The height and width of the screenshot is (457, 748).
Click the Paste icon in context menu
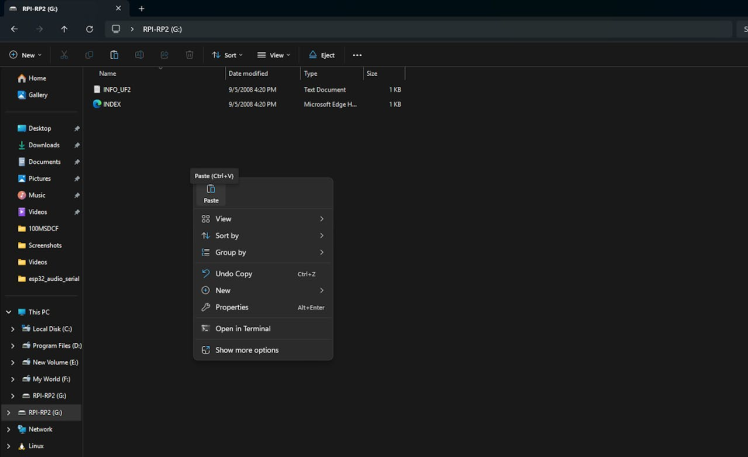coord(211,190)
